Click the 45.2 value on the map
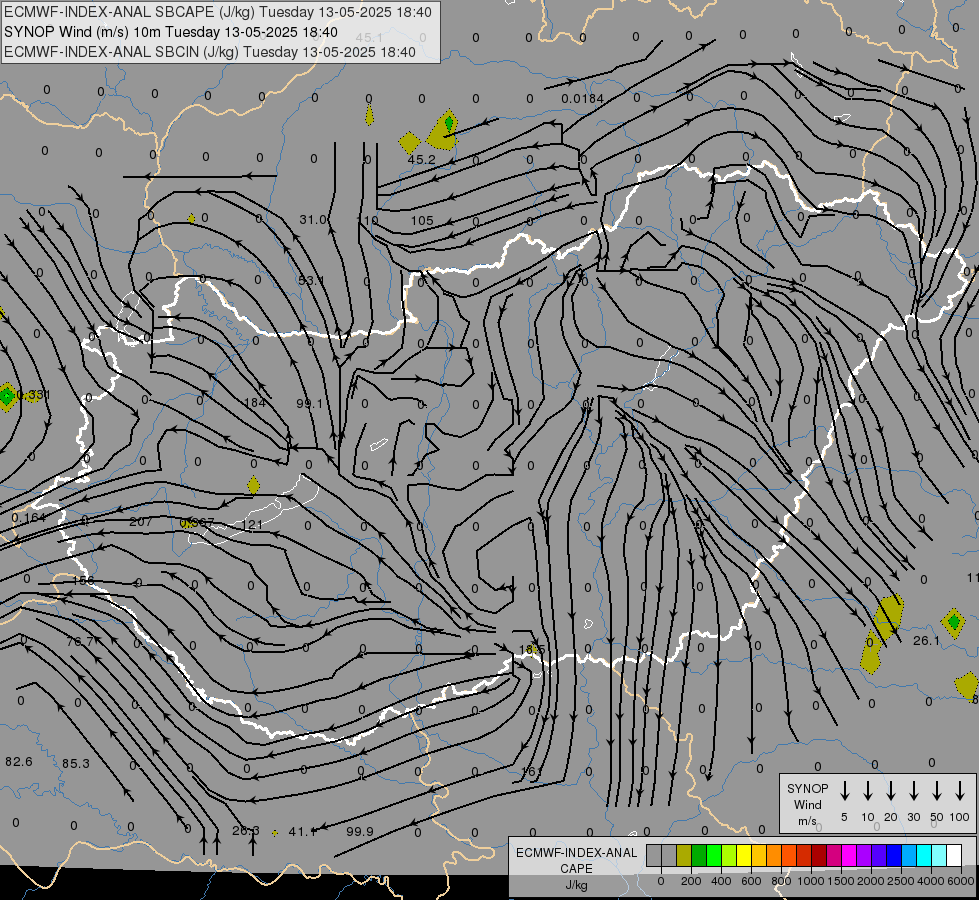This screenshot has height=900, width=979. coord(421,160)
